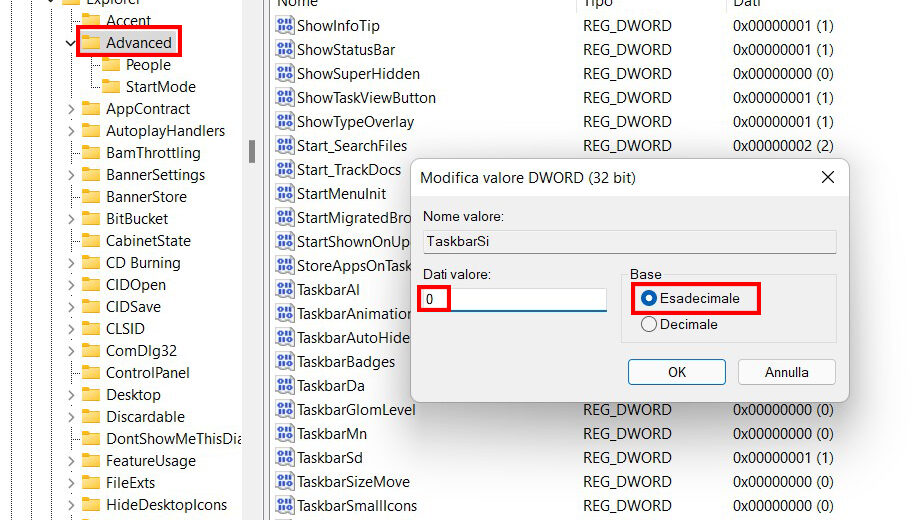Select the StartShownOnUp value name

(353, 242)
